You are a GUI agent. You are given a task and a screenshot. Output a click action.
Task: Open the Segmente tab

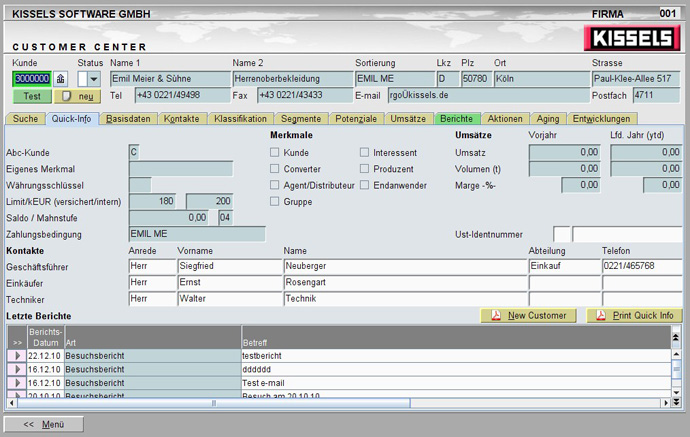tap(301, 119)
